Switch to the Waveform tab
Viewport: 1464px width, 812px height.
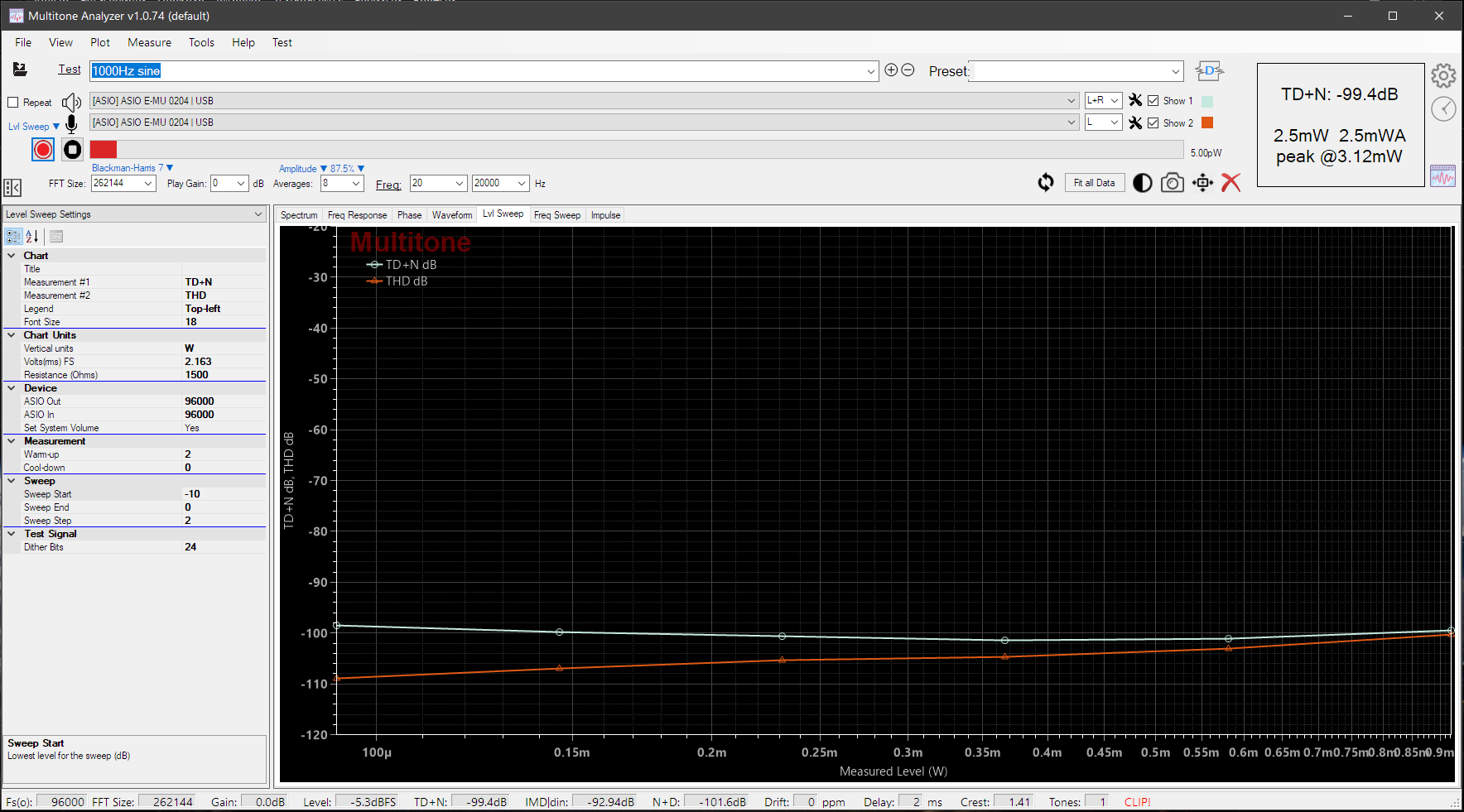452,215
